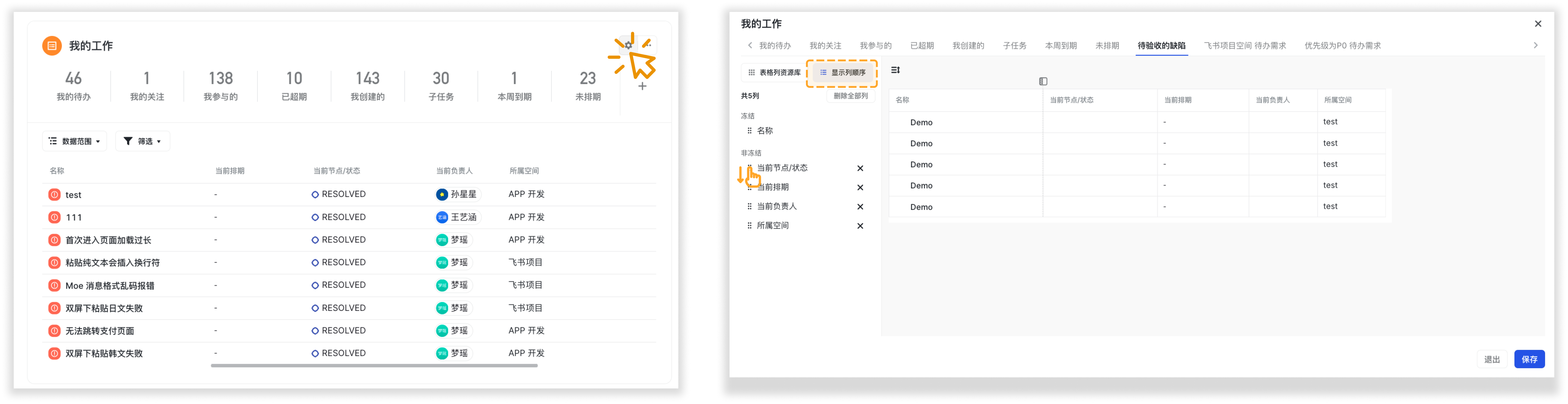The height and width of the screenshot is (404, 1568).
Task: Click the widget table's horizontal scrollbar
Action: (374, 366)
